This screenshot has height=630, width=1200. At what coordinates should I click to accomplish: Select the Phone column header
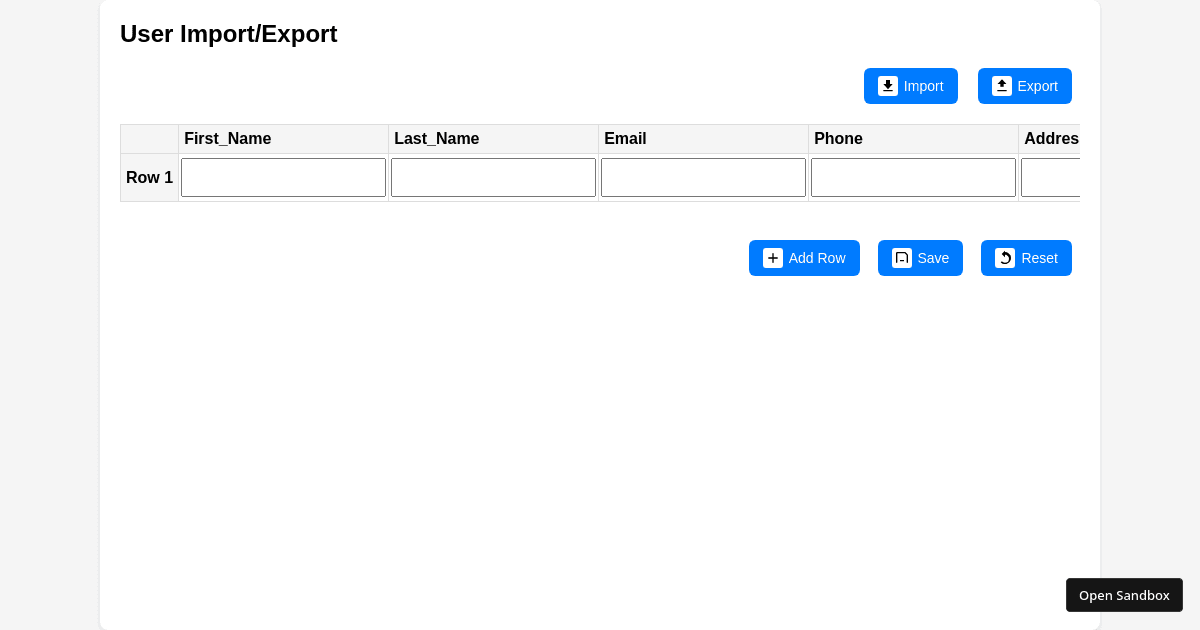coord(913,139)
